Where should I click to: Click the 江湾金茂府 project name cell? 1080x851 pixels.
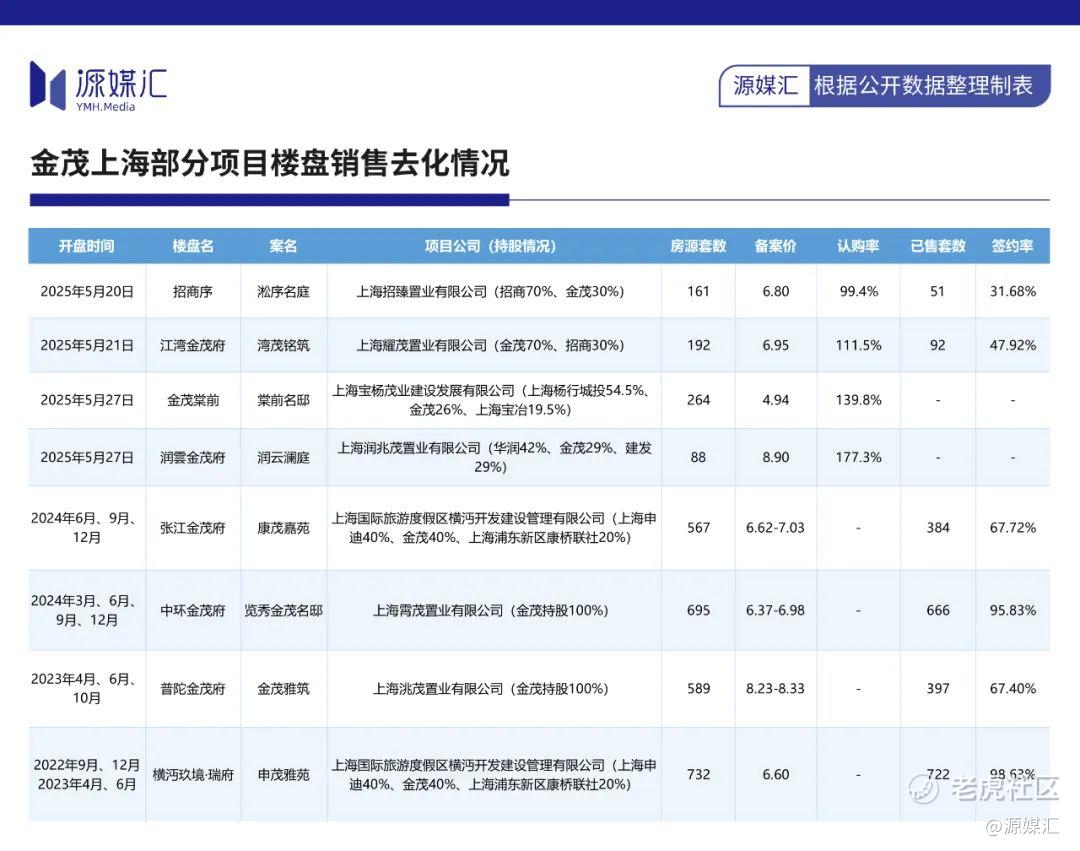[x=193, y=345]
